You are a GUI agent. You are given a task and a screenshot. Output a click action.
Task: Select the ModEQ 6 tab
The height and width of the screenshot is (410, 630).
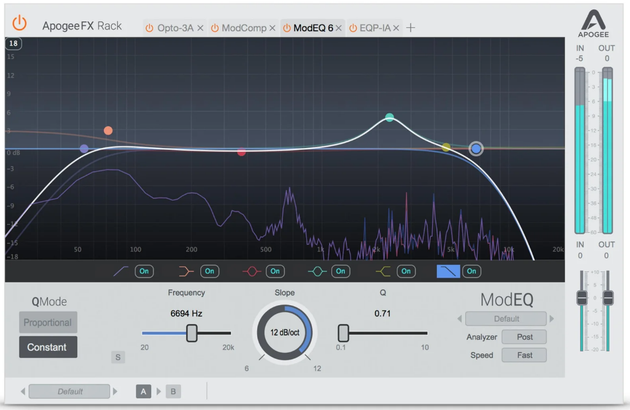[x=313, y=28]
